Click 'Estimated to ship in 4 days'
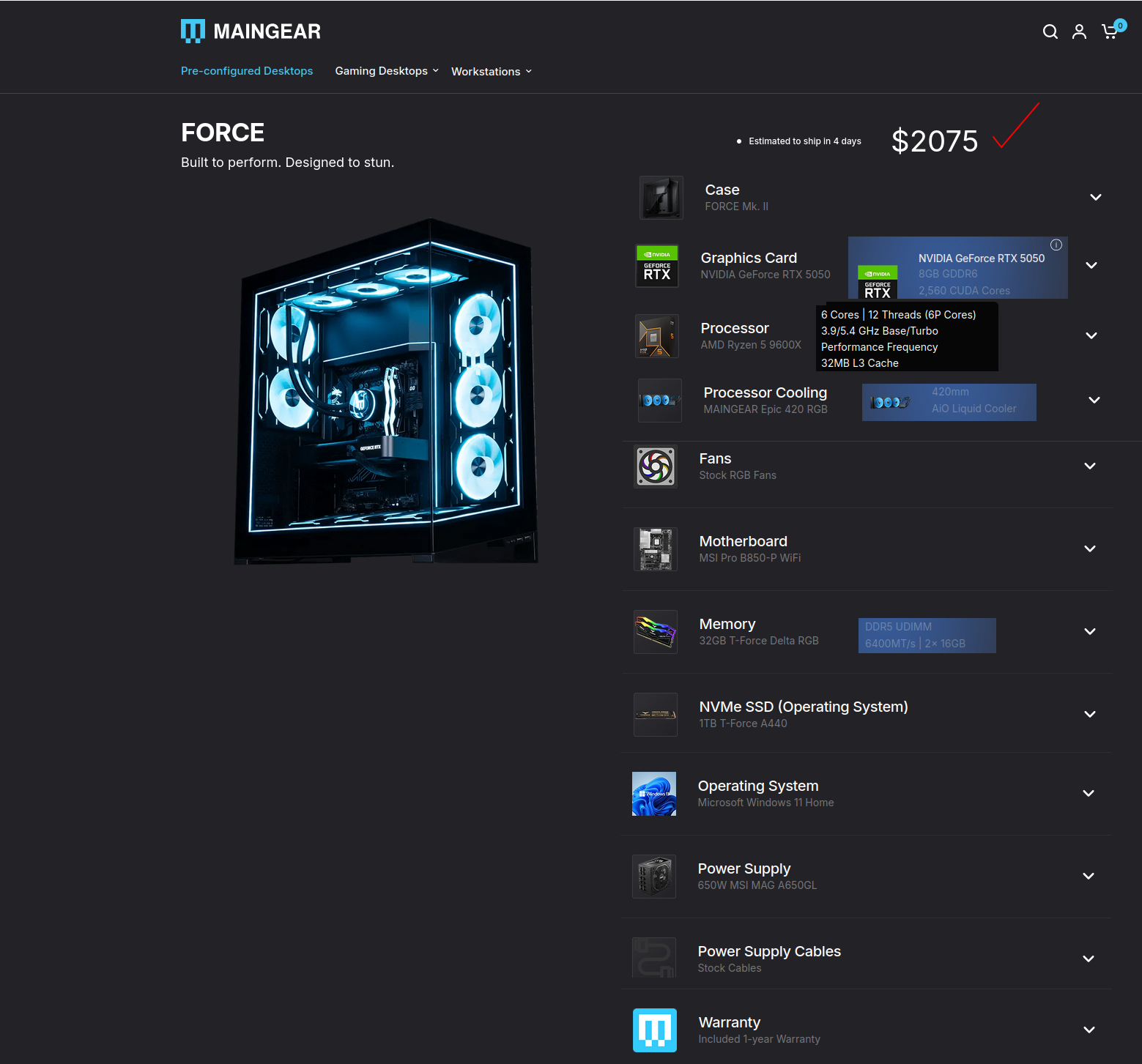 805,141
